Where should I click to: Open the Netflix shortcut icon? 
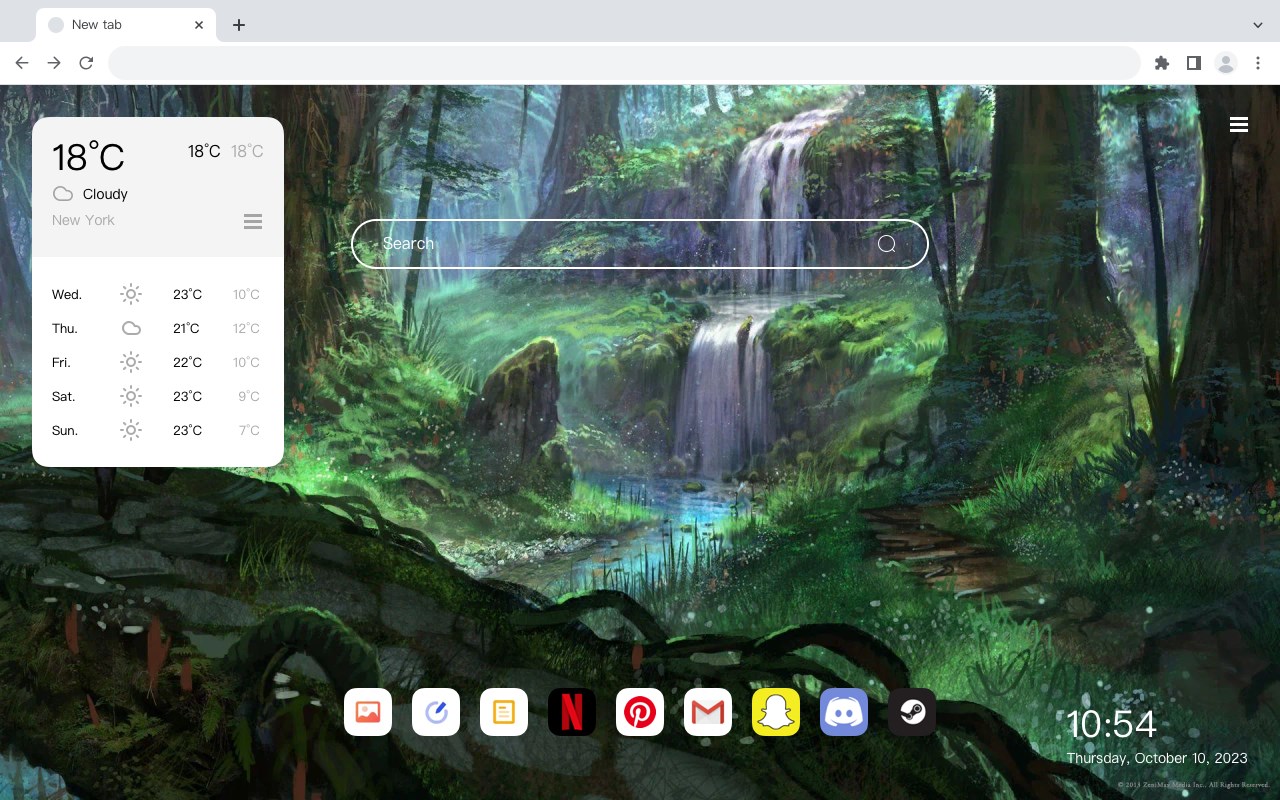coord(572,712)
